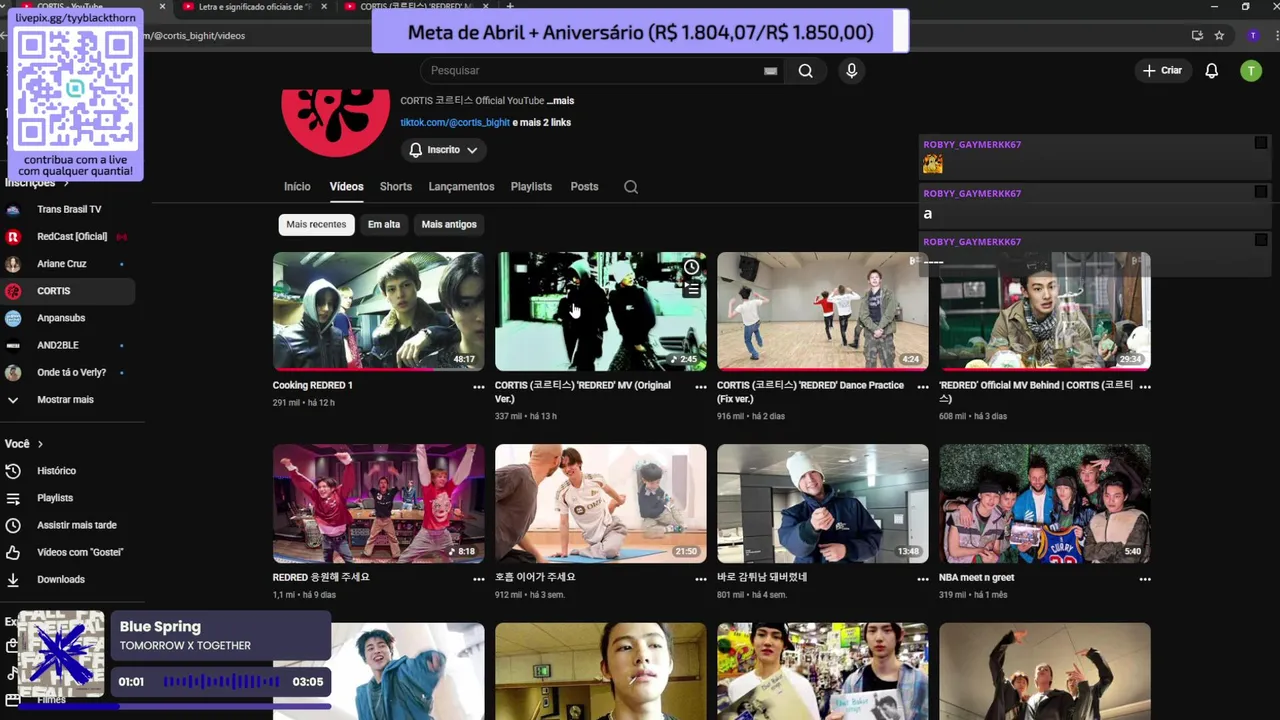The height and width of the screenshot is (720, 1280).
Task: Open the on-screen keyboard icon in search box
Action: tap(770, 71)
